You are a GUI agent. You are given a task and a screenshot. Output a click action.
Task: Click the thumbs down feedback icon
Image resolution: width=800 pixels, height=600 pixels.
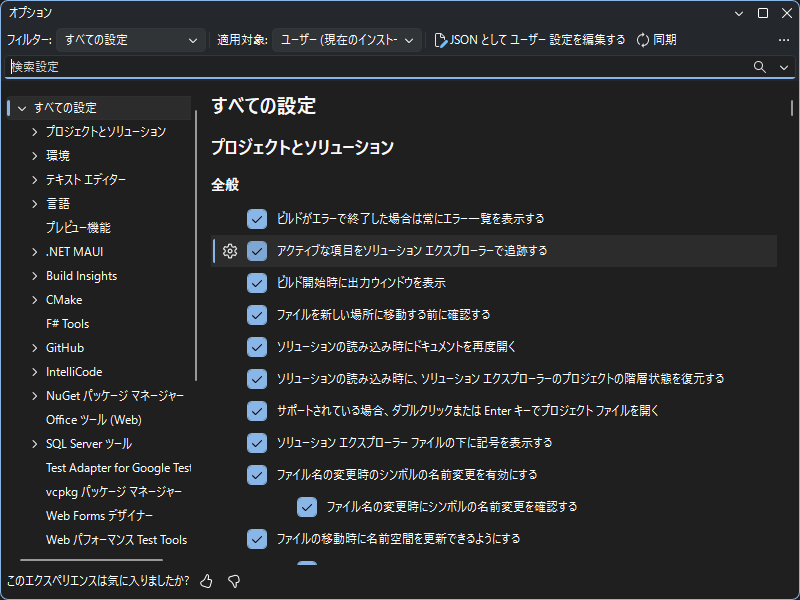click(234, 581)
